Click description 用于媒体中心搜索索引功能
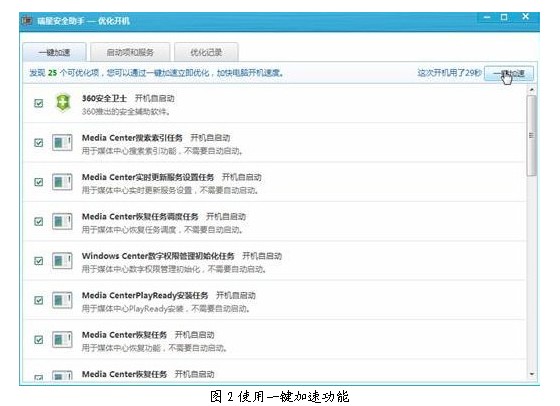This screenshot has width=560, height=406. [162, 151]
